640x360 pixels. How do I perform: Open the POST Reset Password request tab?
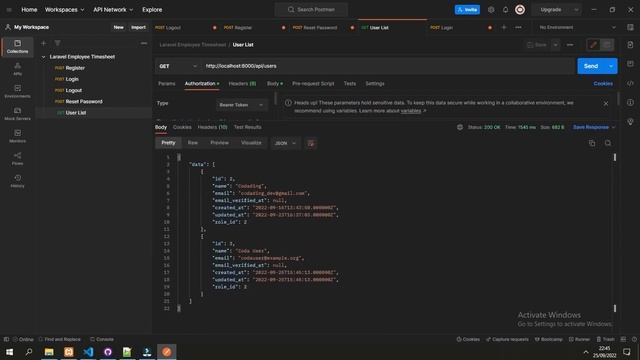tap(320, 27)
